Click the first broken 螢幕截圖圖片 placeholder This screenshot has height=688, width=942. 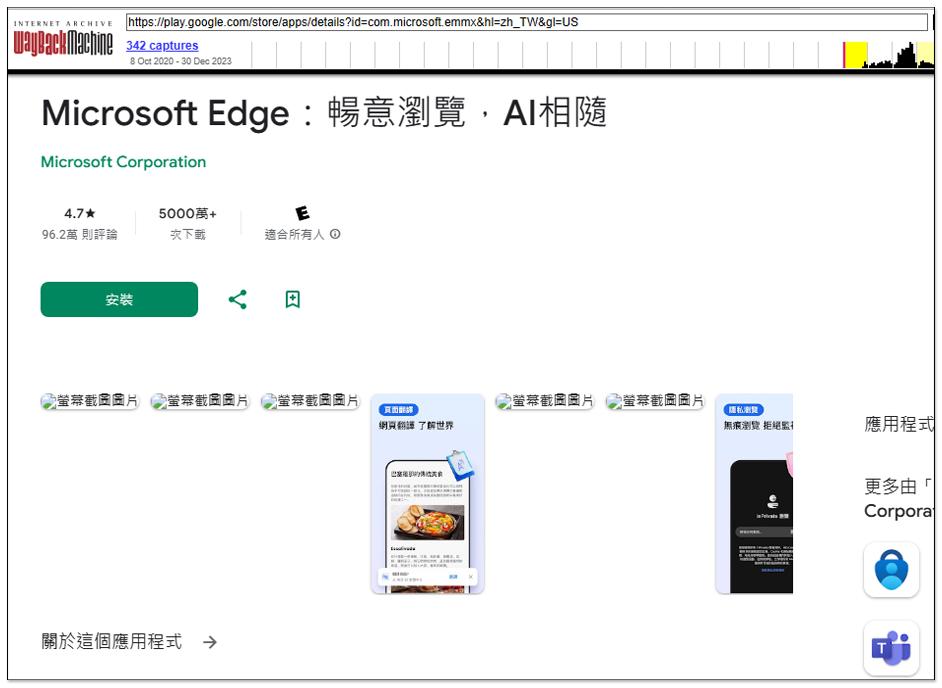pos(89,400)
